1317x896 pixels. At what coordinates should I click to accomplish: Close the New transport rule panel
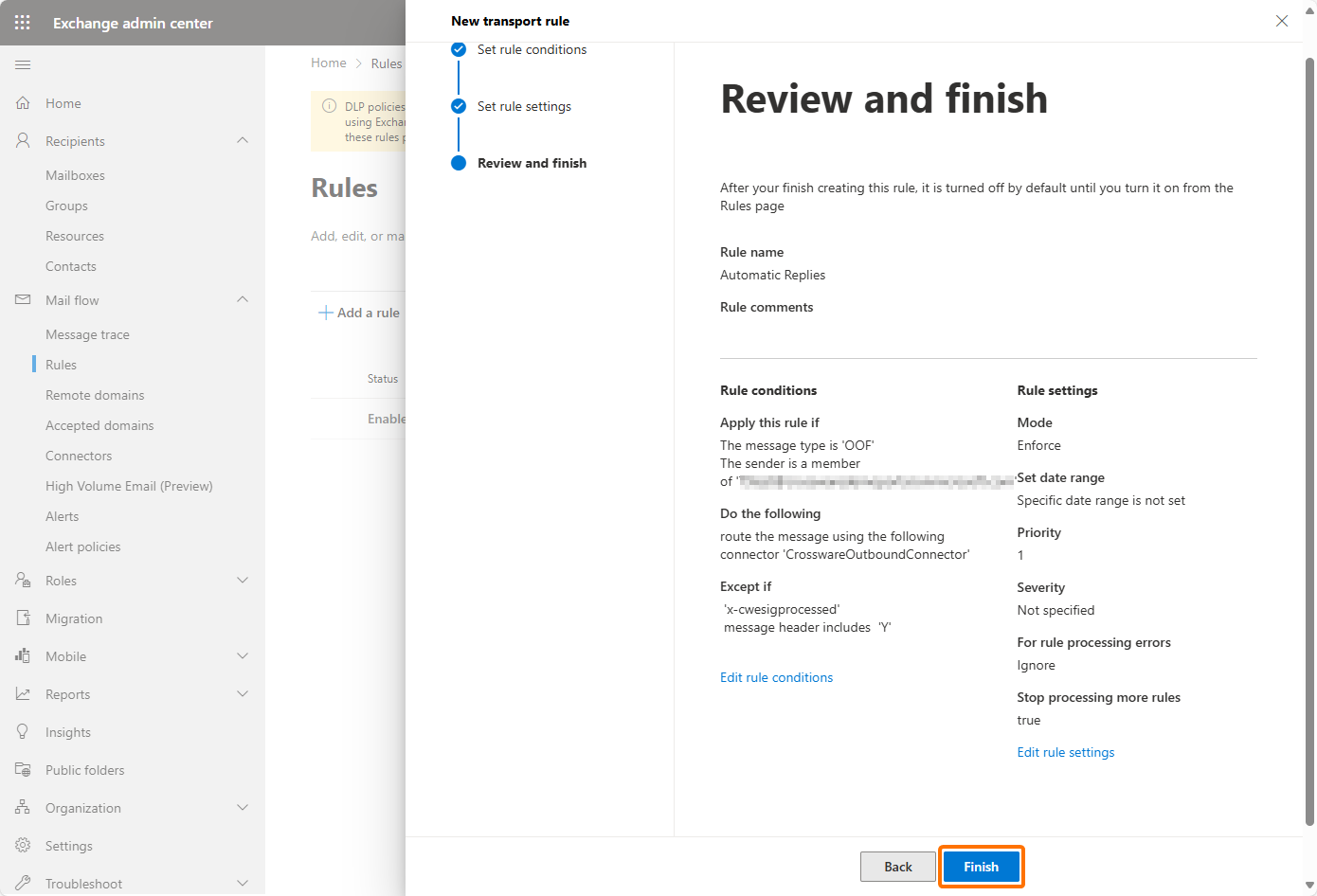point(1281,21)
